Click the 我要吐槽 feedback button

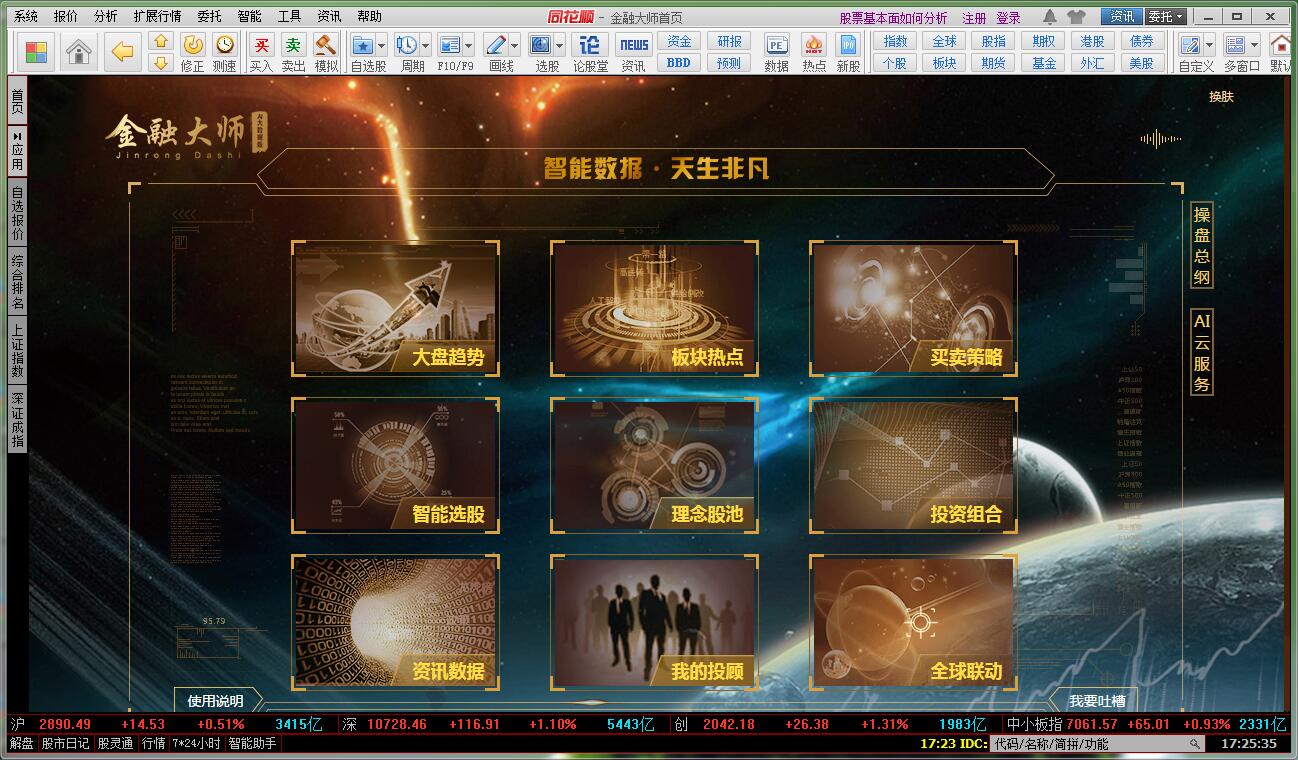1097,701
